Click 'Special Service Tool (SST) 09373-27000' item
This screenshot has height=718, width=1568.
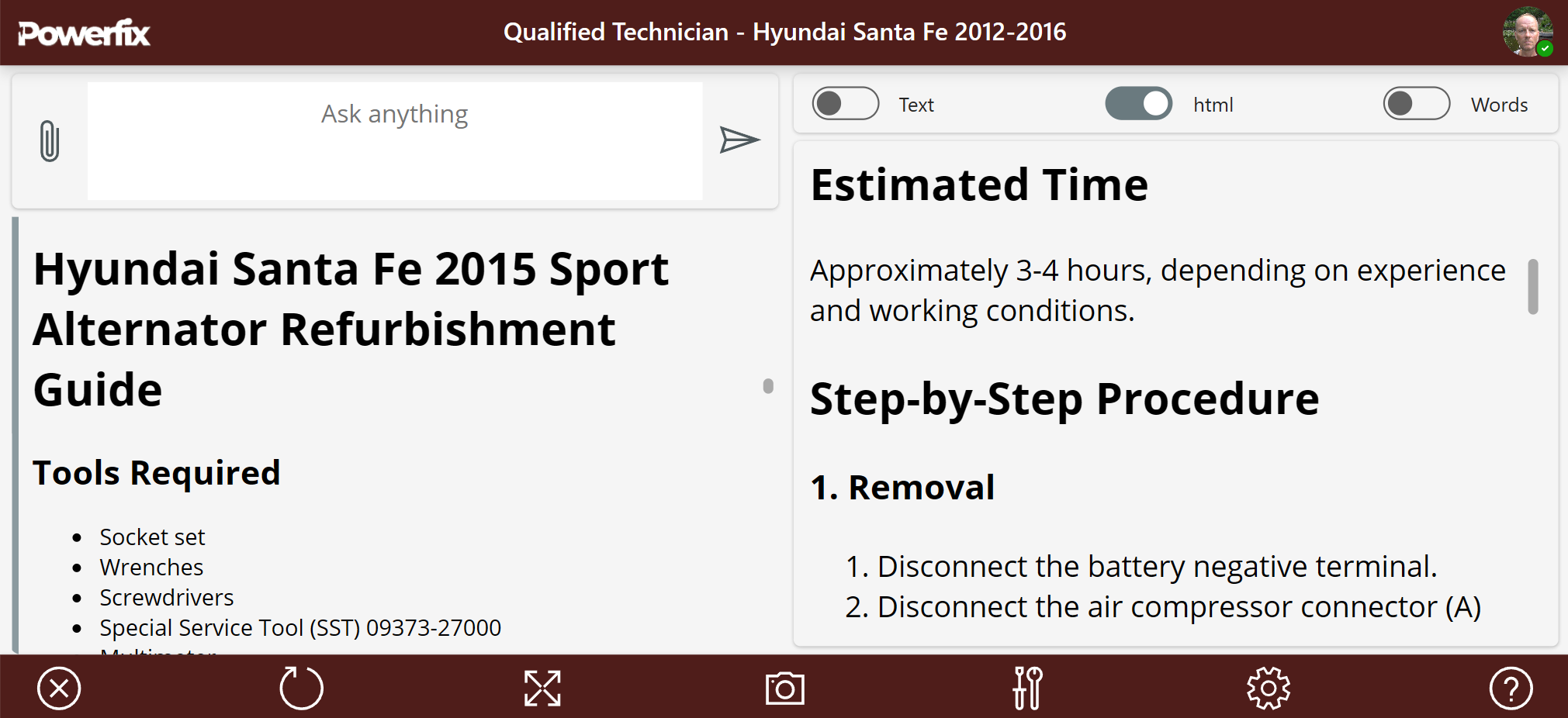pos(300,628)
